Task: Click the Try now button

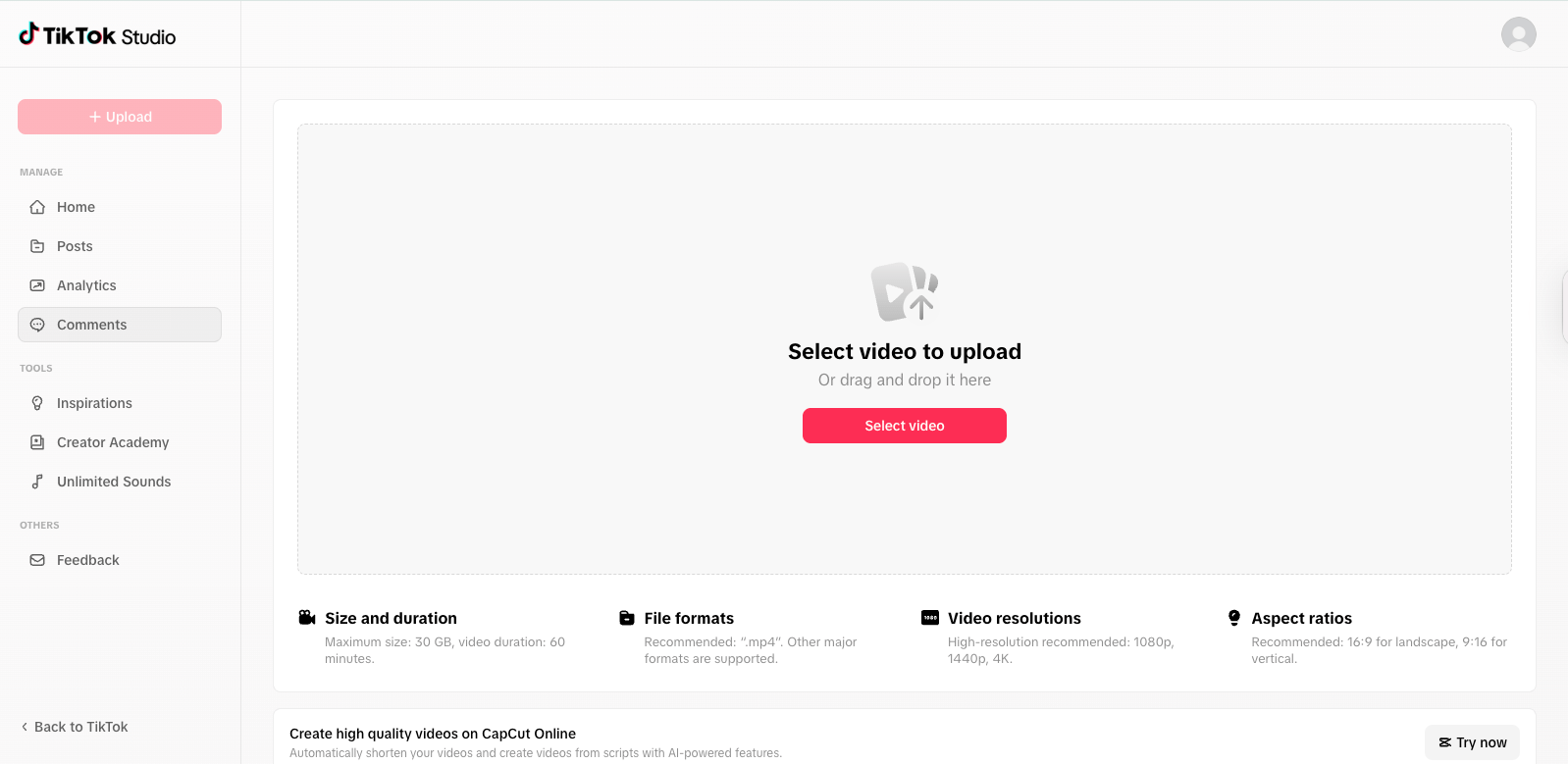Action: click(x=1472, y=742)
